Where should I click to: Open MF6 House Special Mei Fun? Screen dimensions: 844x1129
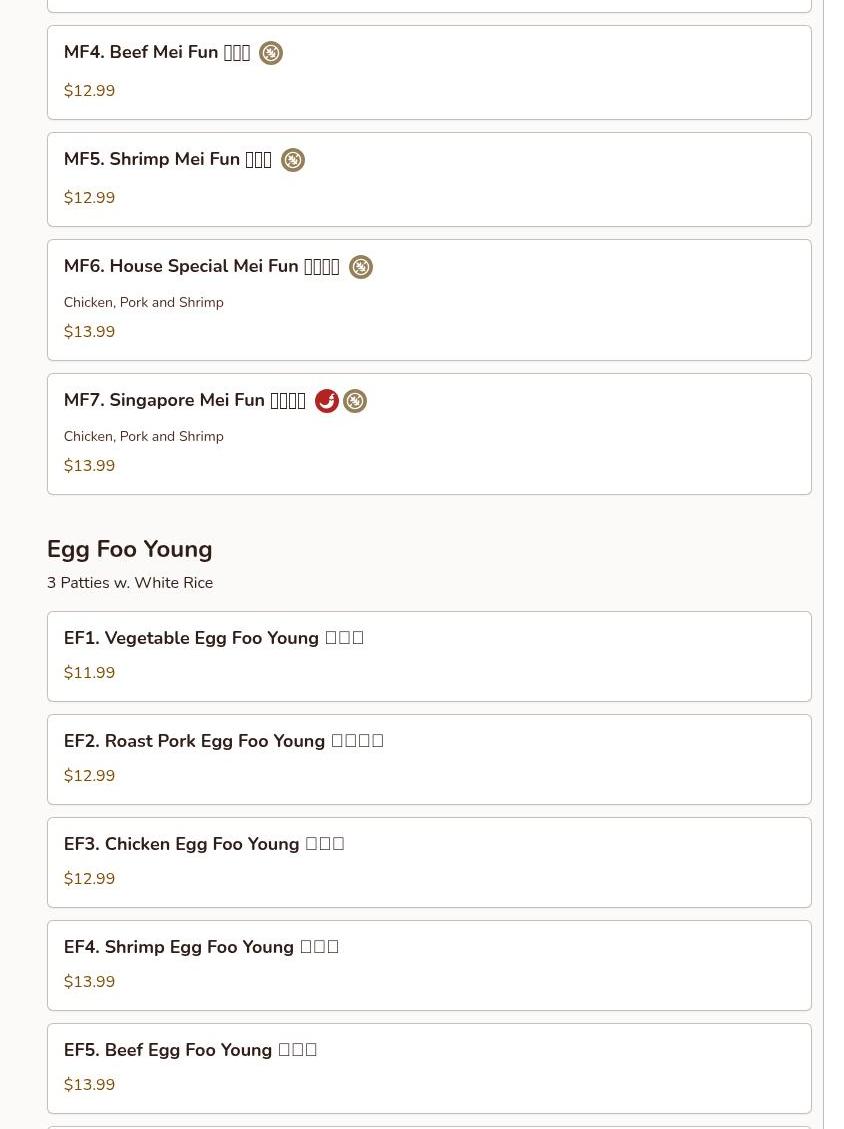tap(201, 267)
